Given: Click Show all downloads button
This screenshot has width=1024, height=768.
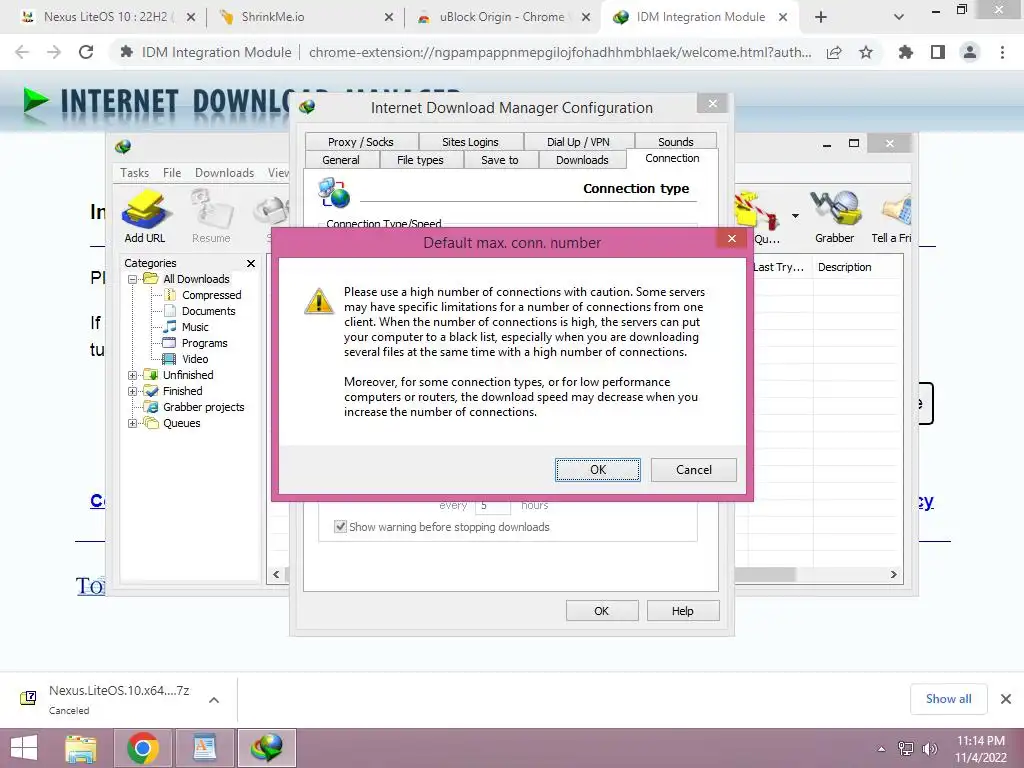Looking at the screenshot, I should [x=948, y=699].
